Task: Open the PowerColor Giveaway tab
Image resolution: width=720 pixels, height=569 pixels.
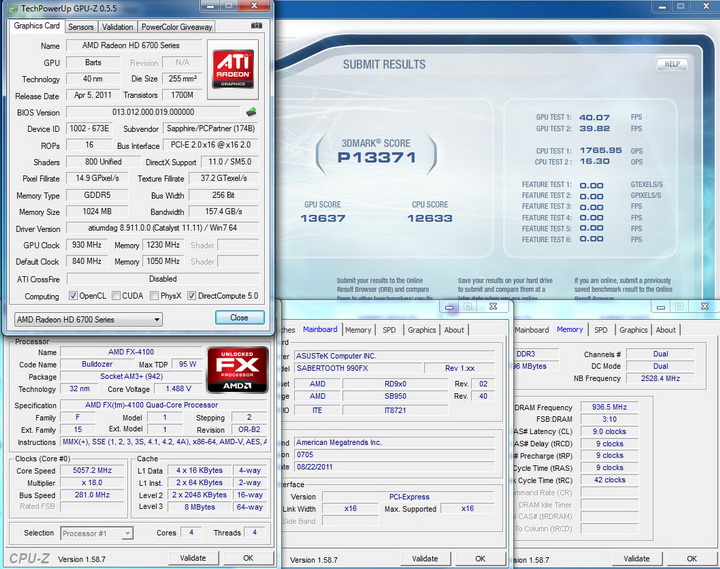Action: point(177,27)
